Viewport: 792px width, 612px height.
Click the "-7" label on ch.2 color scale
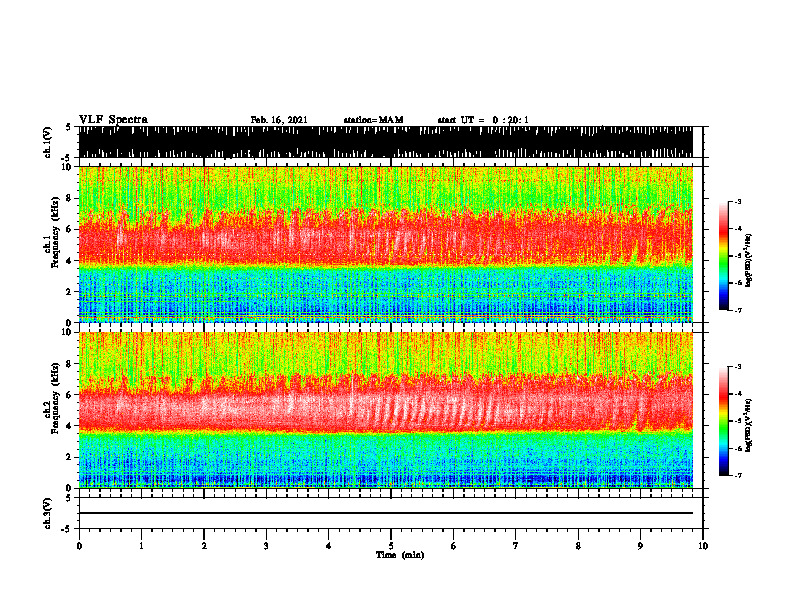[x=737, y=475]
